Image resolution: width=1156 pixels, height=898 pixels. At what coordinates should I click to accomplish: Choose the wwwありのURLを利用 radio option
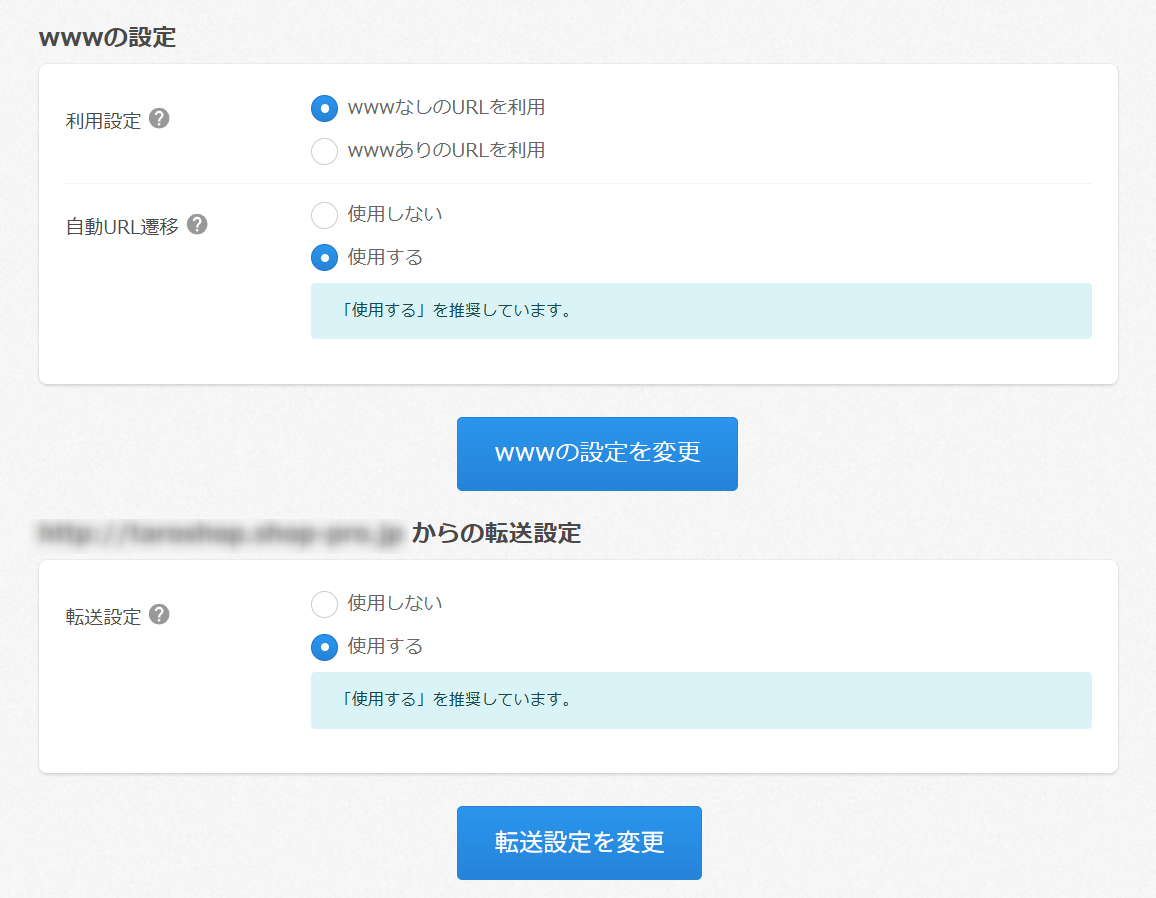coord(324,151)
